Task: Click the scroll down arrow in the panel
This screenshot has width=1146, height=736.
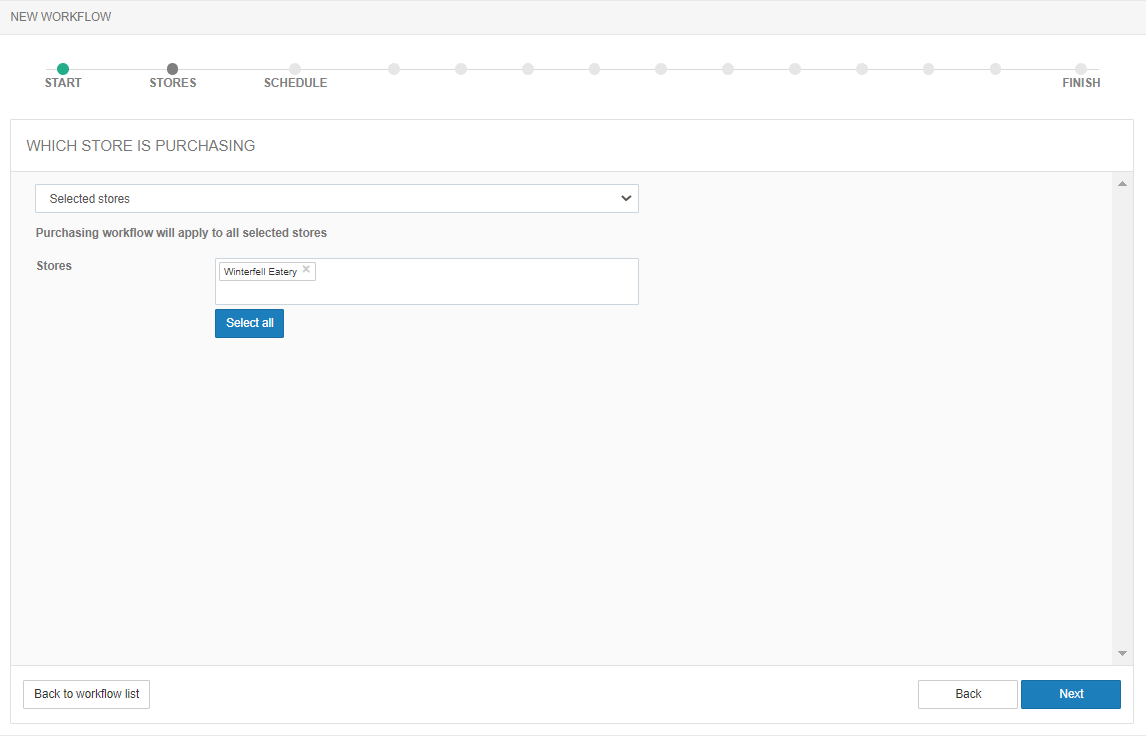Action: coord(1122,653)
